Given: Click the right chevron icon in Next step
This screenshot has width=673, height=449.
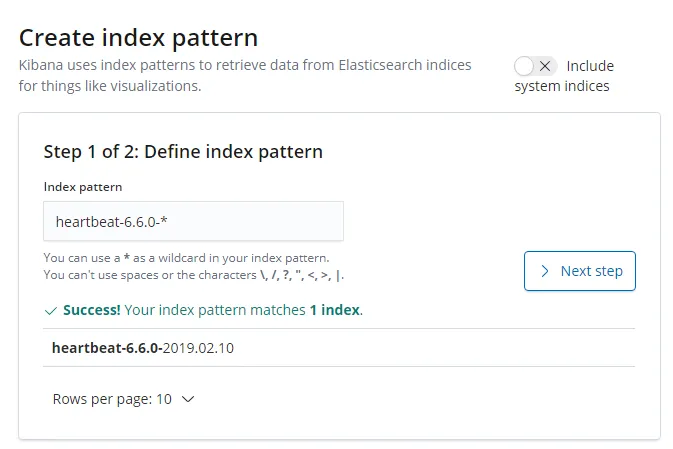Looking at the screenshot, I should [x=545, y=271].
